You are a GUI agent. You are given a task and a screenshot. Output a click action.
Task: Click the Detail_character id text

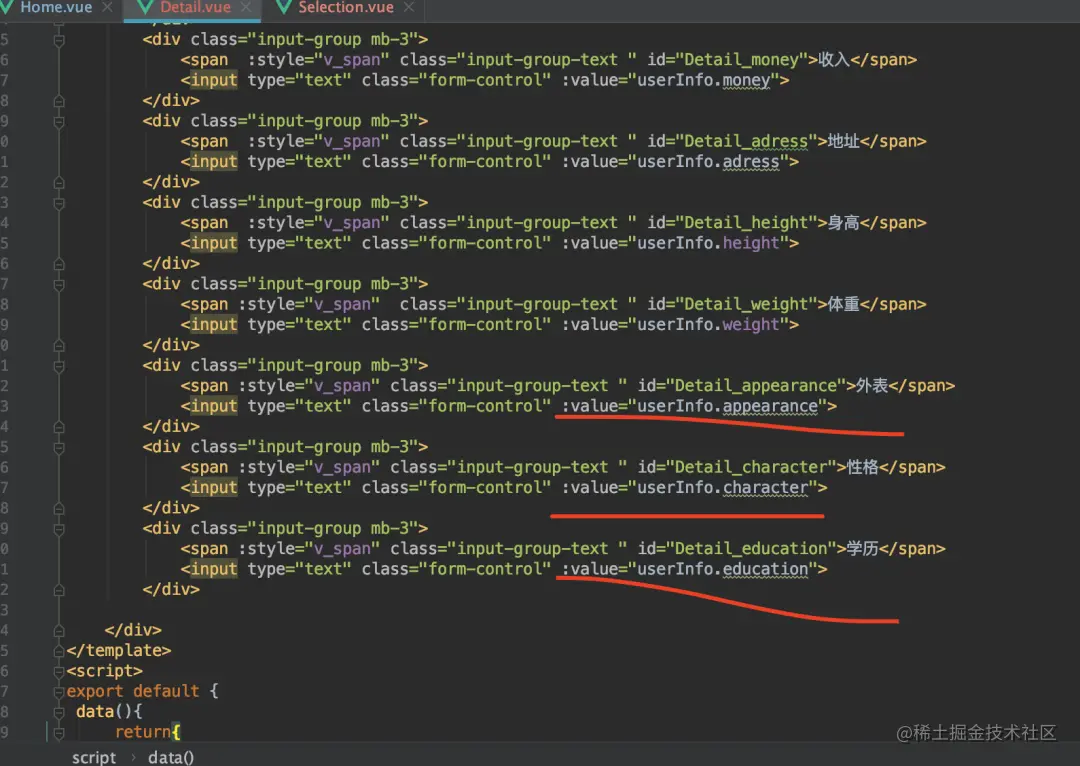[751, 467]
